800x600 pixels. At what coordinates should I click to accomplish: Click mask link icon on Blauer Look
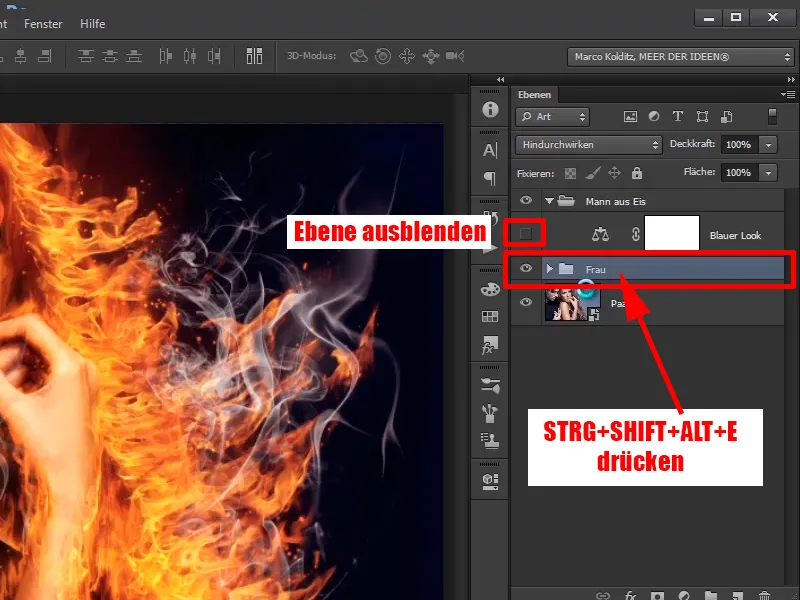(x=635, y=234)
